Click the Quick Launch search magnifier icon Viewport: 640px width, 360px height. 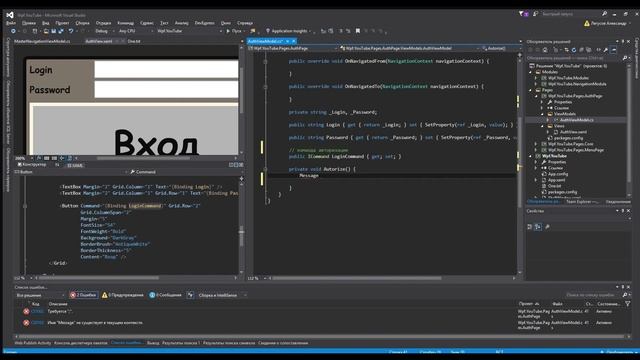pos(604,14)
